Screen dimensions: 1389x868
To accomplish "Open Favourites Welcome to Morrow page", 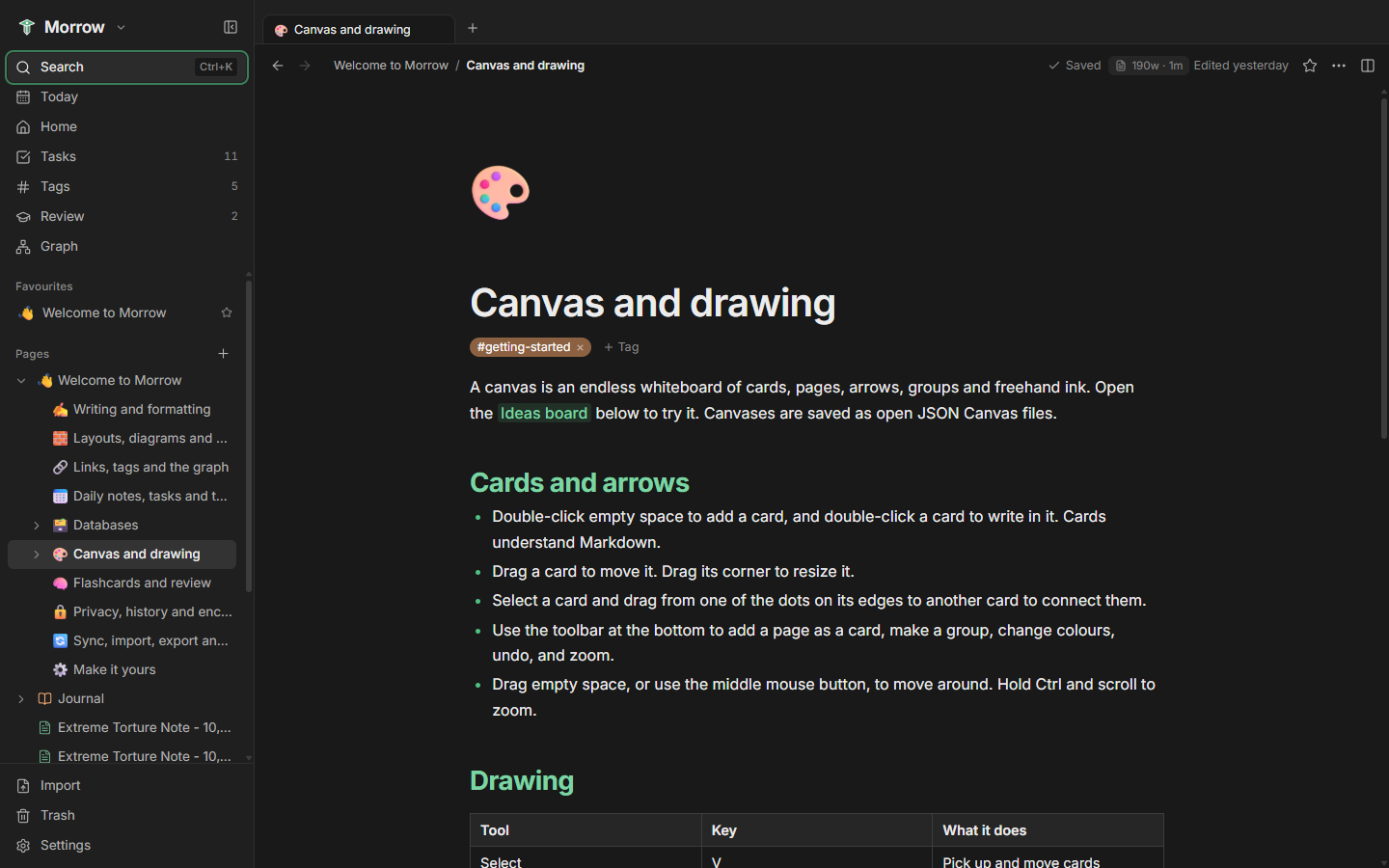I will point(122,312).
